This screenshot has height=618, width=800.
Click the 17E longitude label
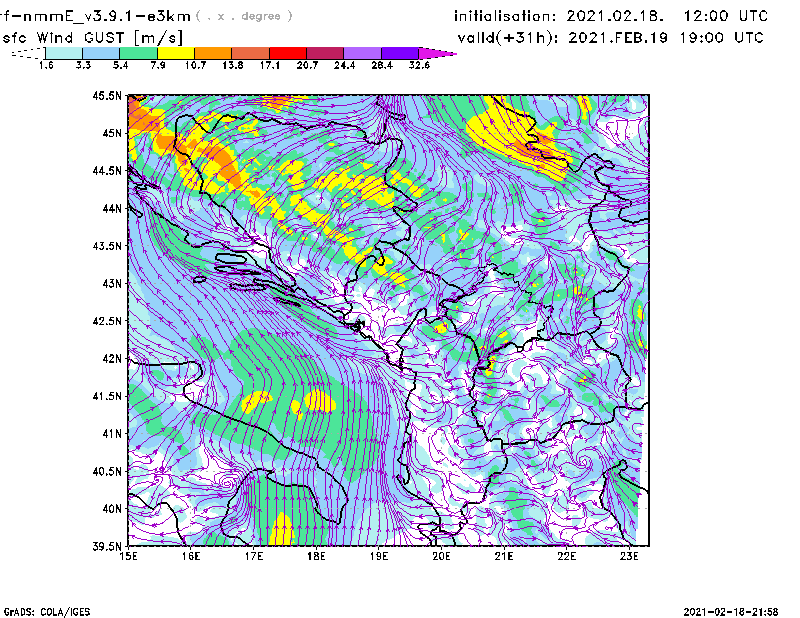[254, 556]
